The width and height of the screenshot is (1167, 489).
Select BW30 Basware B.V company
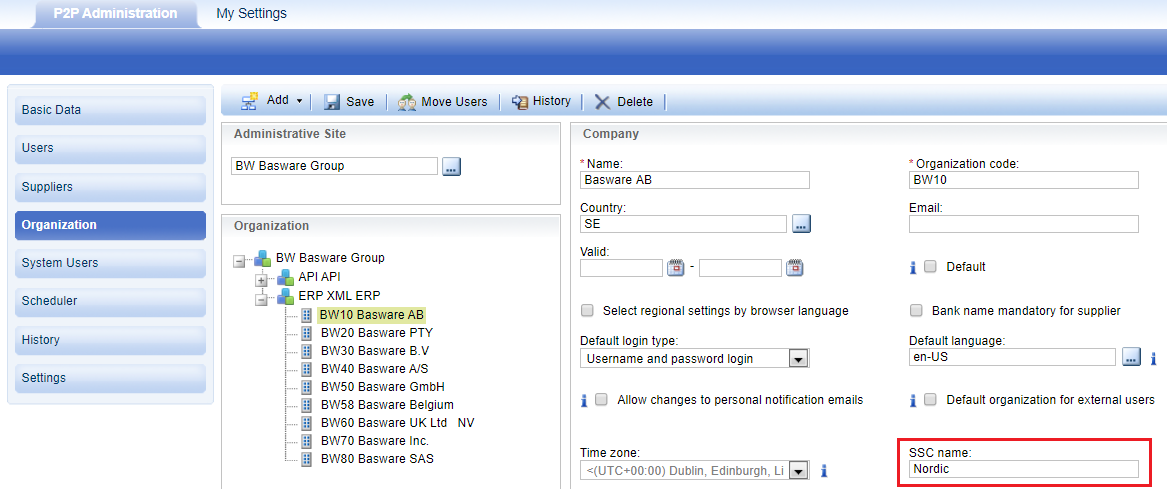point(374,351)
